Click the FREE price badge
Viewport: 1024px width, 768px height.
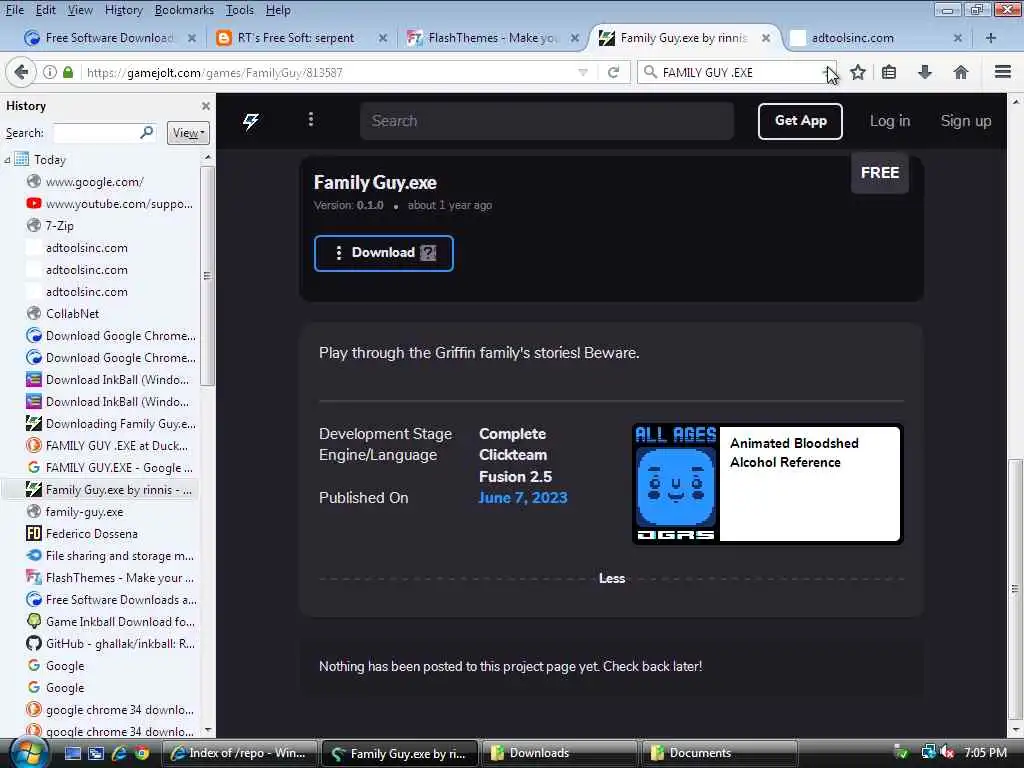880,172
